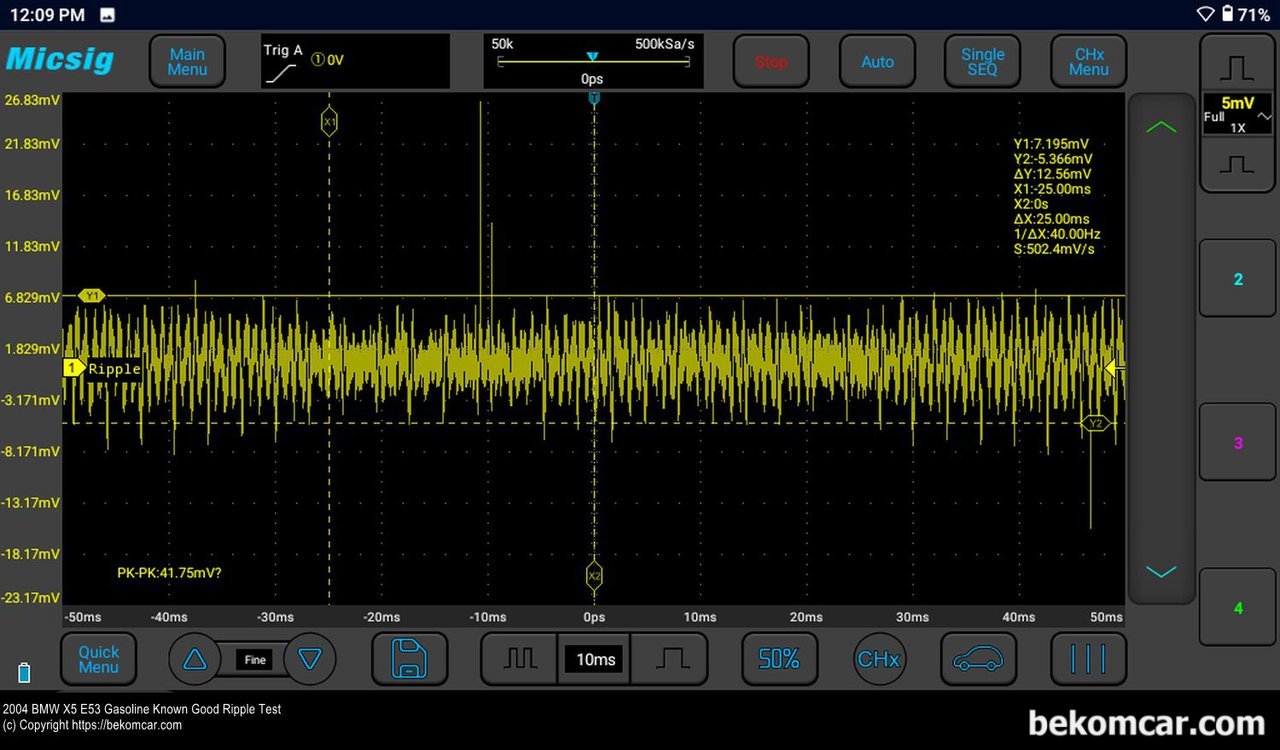This screenshot has height=750, width=1280.
Task: Toggle channel 4
Action: [1237, 608]
